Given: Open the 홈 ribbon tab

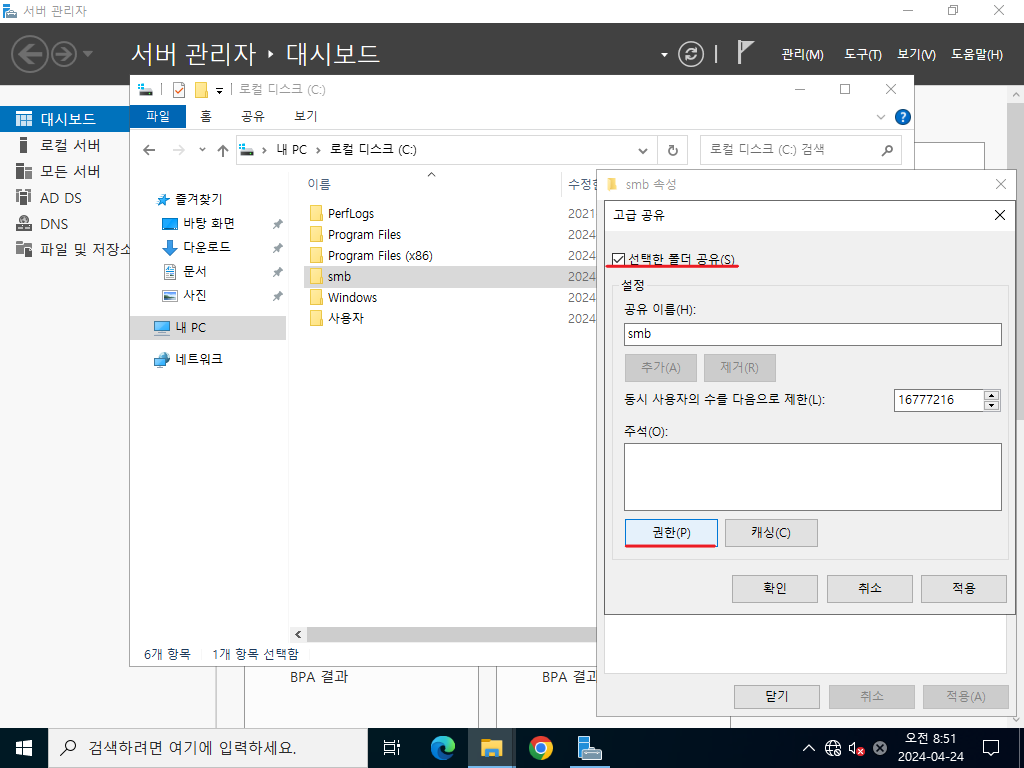Looking at the screenshot, I should (206, 116).
